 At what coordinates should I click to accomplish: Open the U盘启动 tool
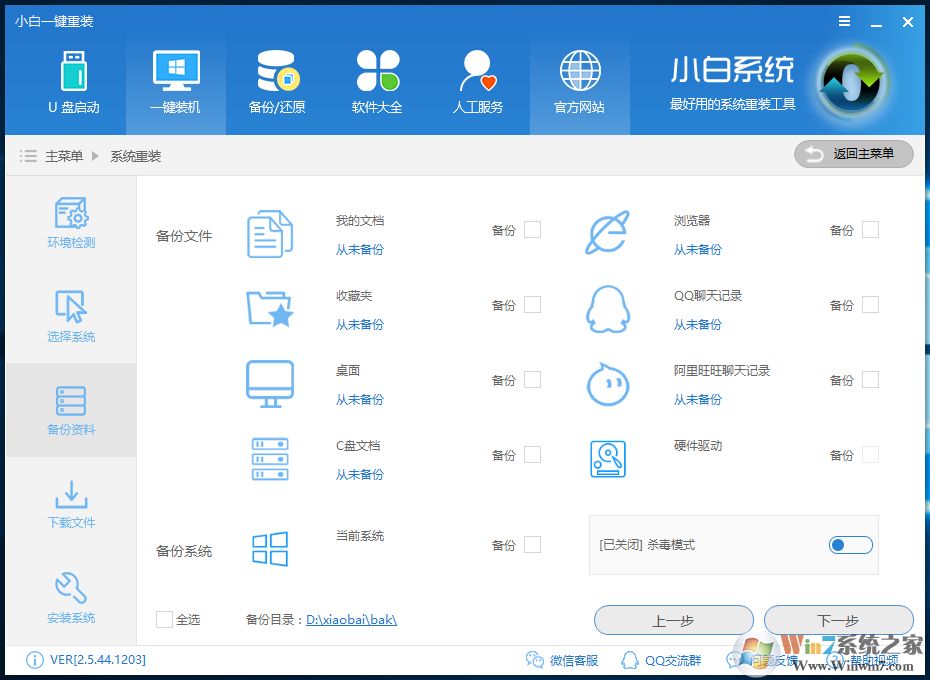tap(74, 82)
